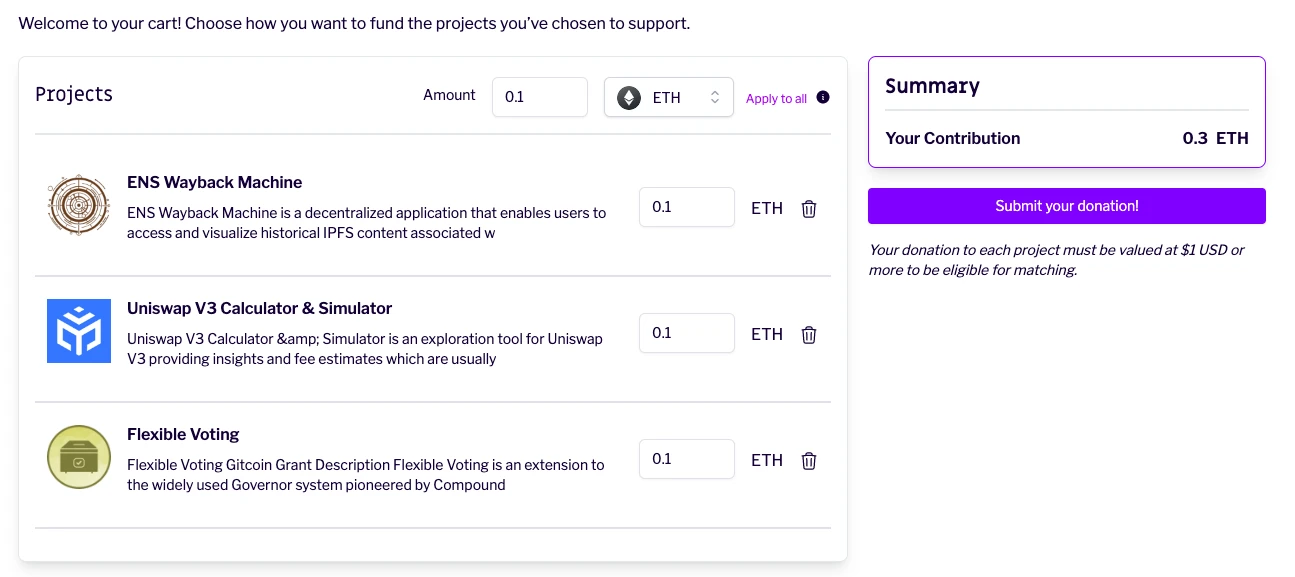Click Apply to all link

(x=776, y=98)
